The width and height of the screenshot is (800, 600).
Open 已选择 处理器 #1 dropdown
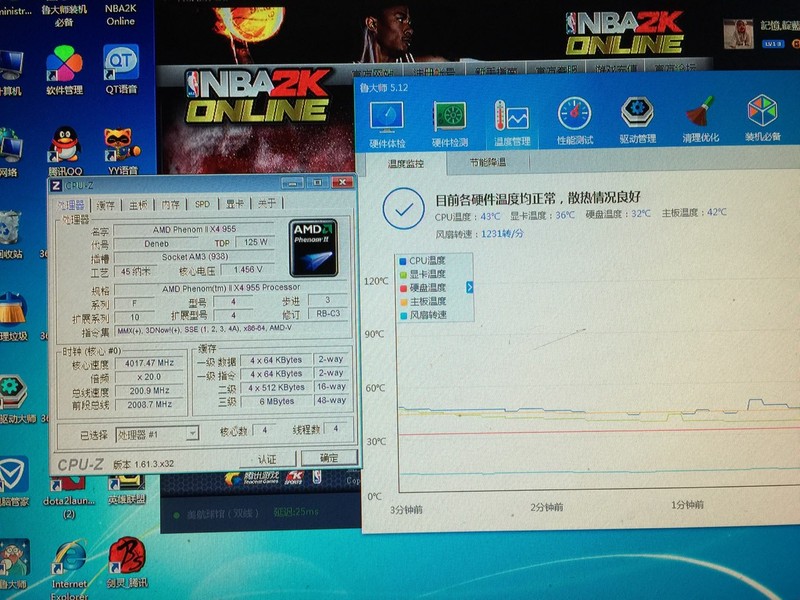coord(157,434)
